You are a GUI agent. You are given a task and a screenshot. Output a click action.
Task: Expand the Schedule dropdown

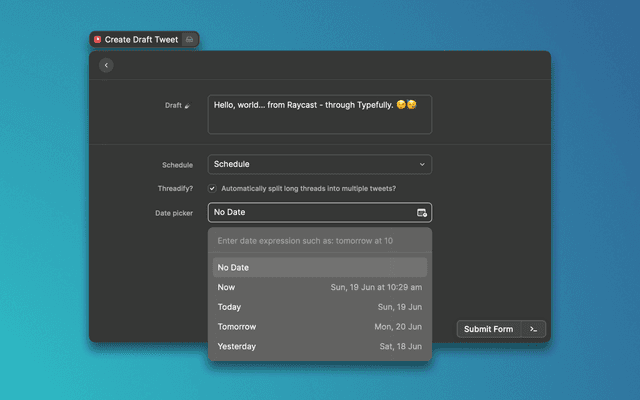(319, 164)
